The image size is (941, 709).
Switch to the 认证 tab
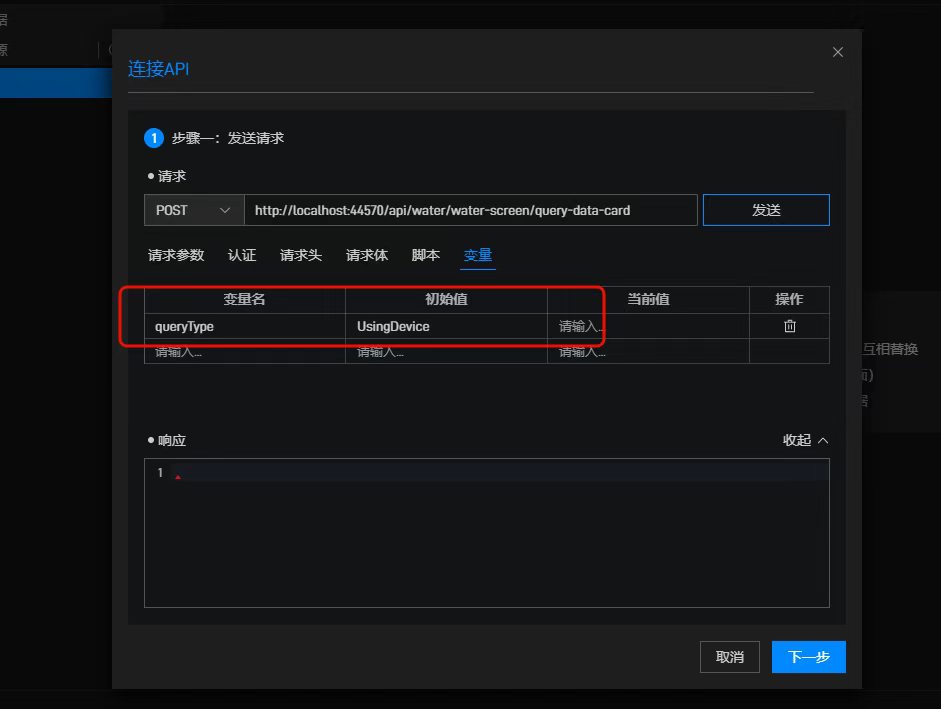pos(242,255)
